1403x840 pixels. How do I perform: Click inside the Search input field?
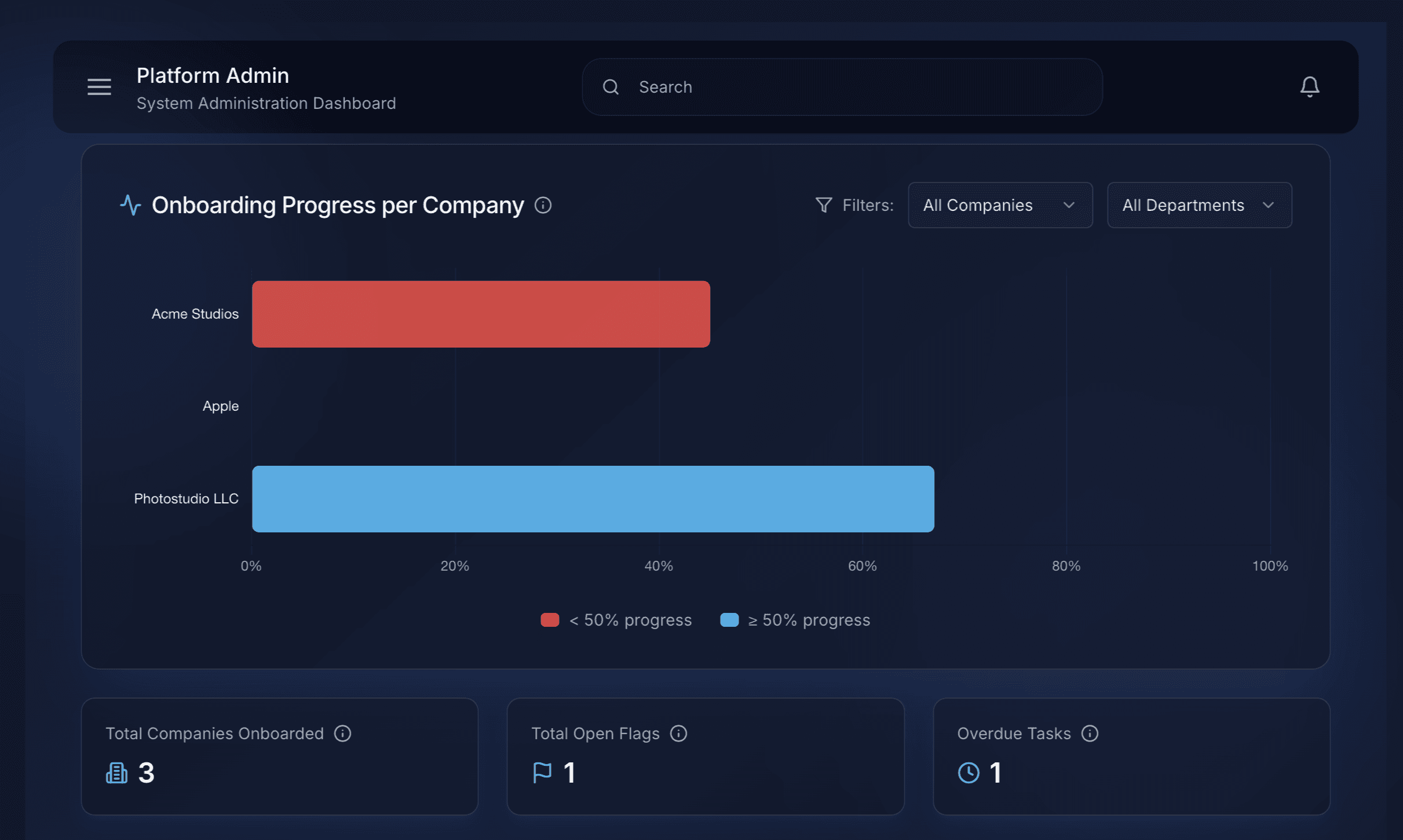[857, 87]
